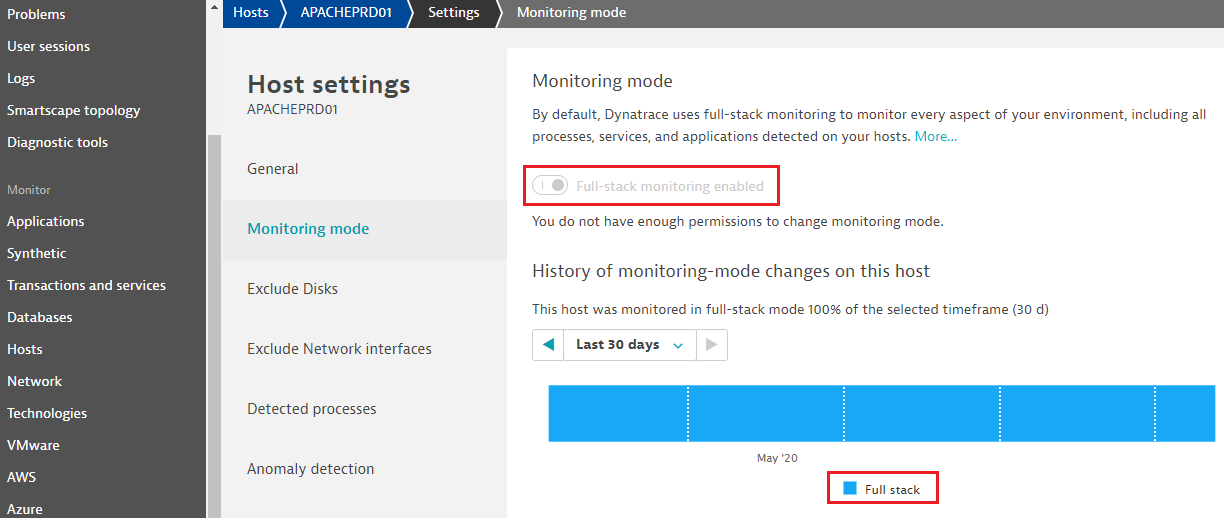The width and height of the screenshot is (1224, 520).
Task: Click the back chevron before Hosts breadcrumb
Action: [214, 10]
